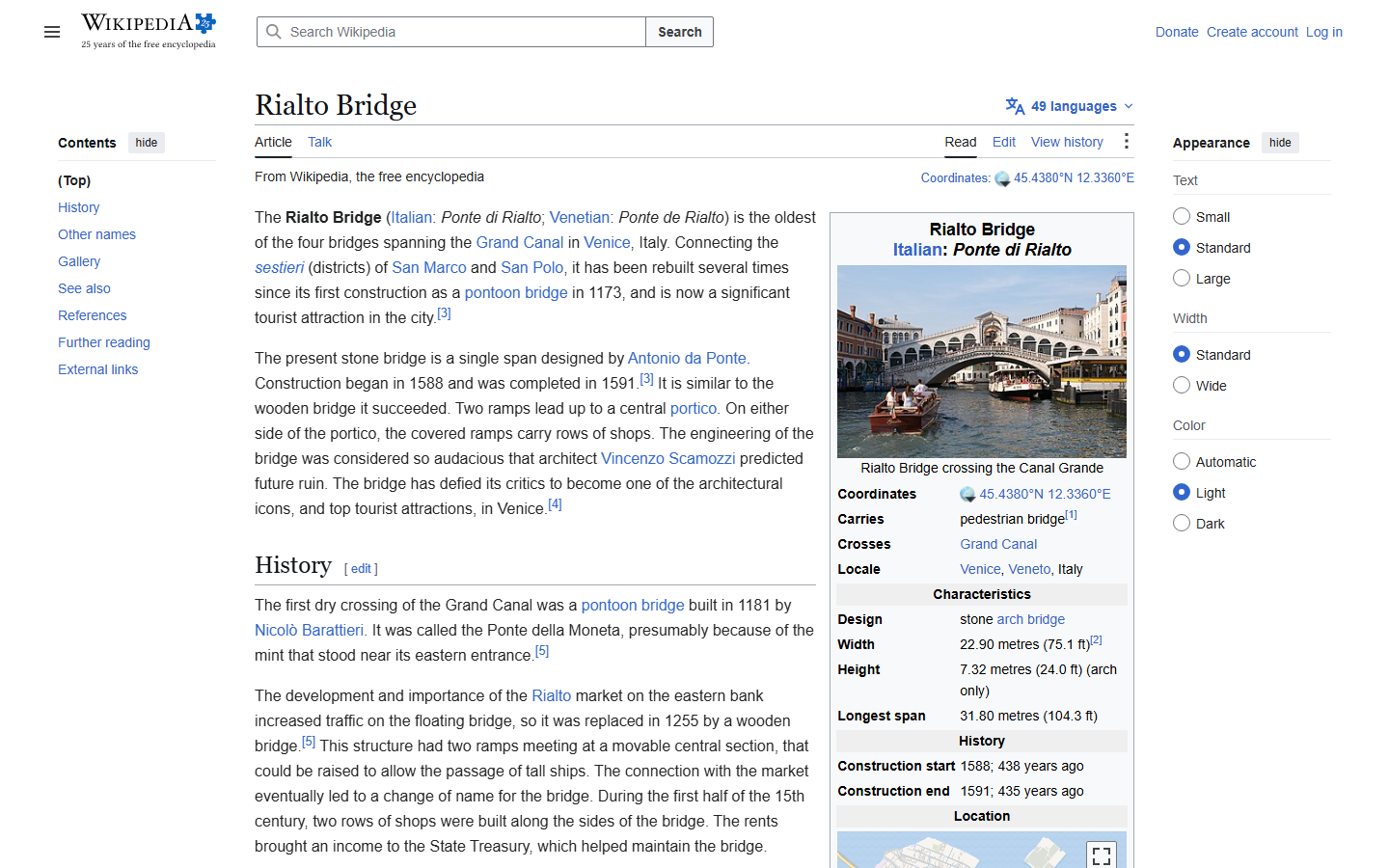Click the Veneto link in infobox
This screenshot has height=868, width=1389.
point(1030,569)
